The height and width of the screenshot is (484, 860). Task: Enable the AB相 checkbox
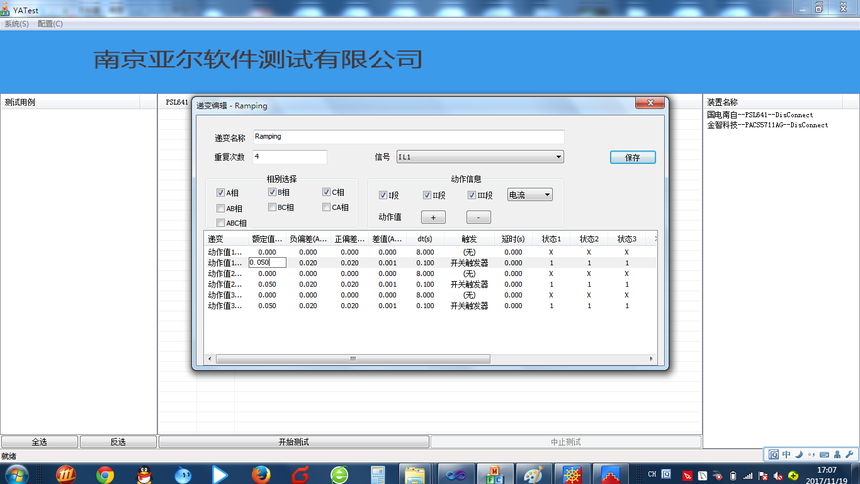221,208
